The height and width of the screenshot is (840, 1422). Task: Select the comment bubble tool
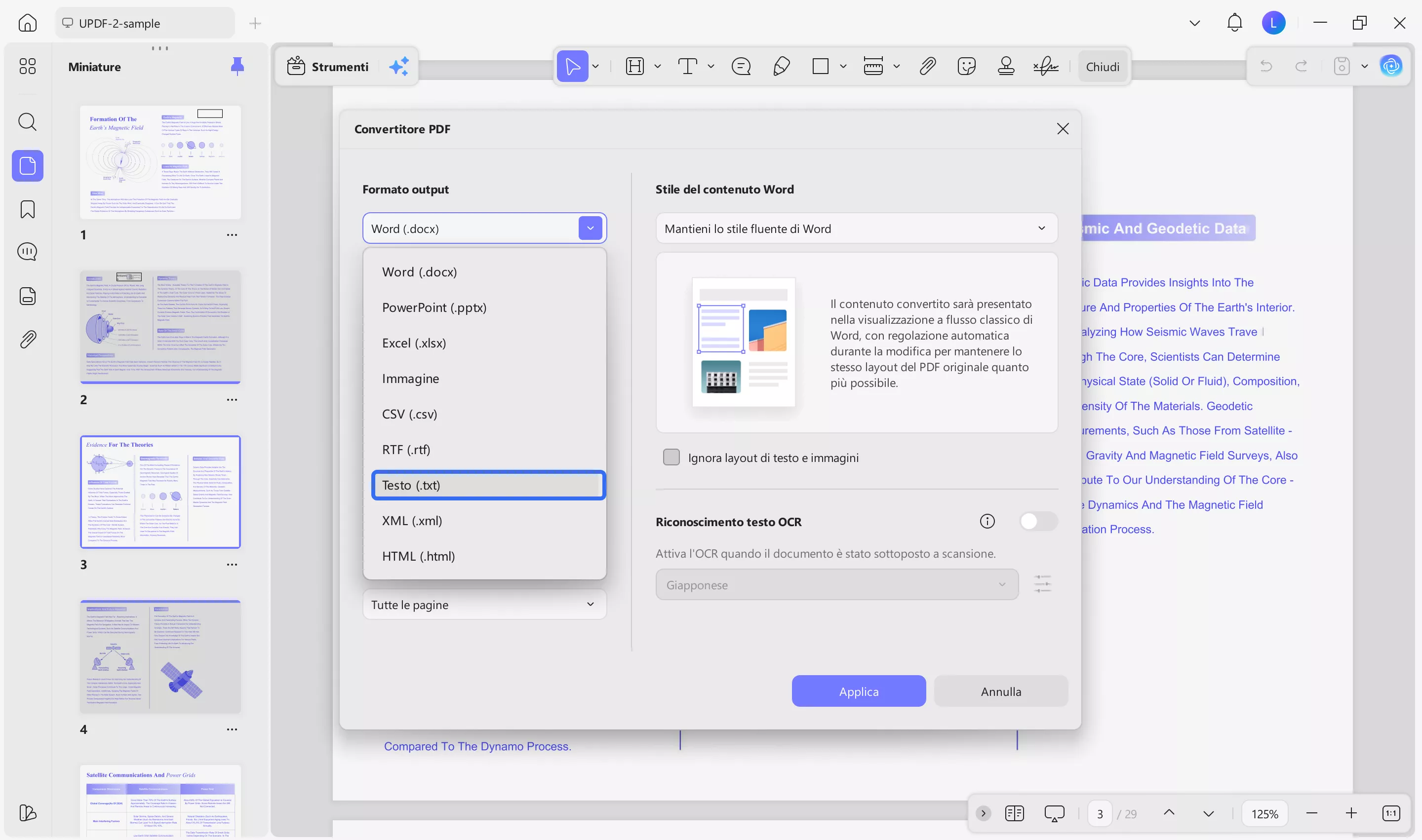(741, 66)
